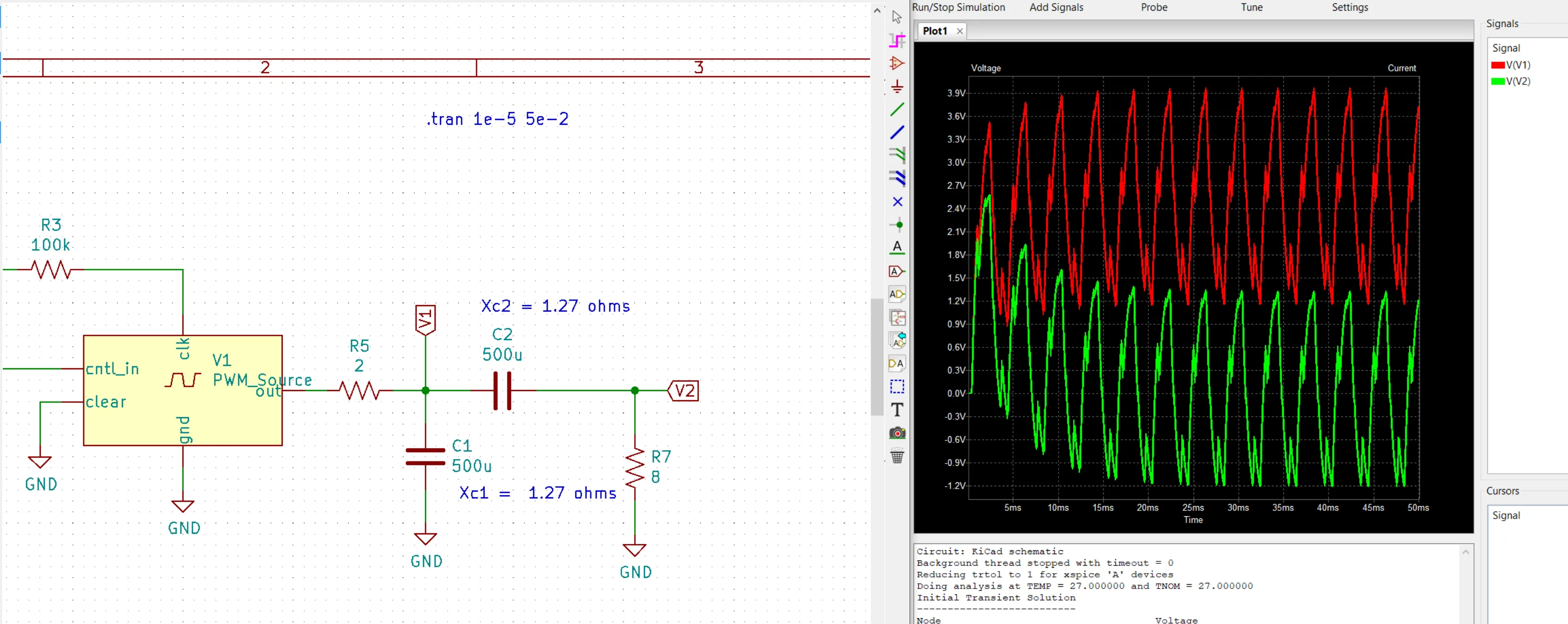Click Probe in the simulator toolbar

[x=1154, y=7]
